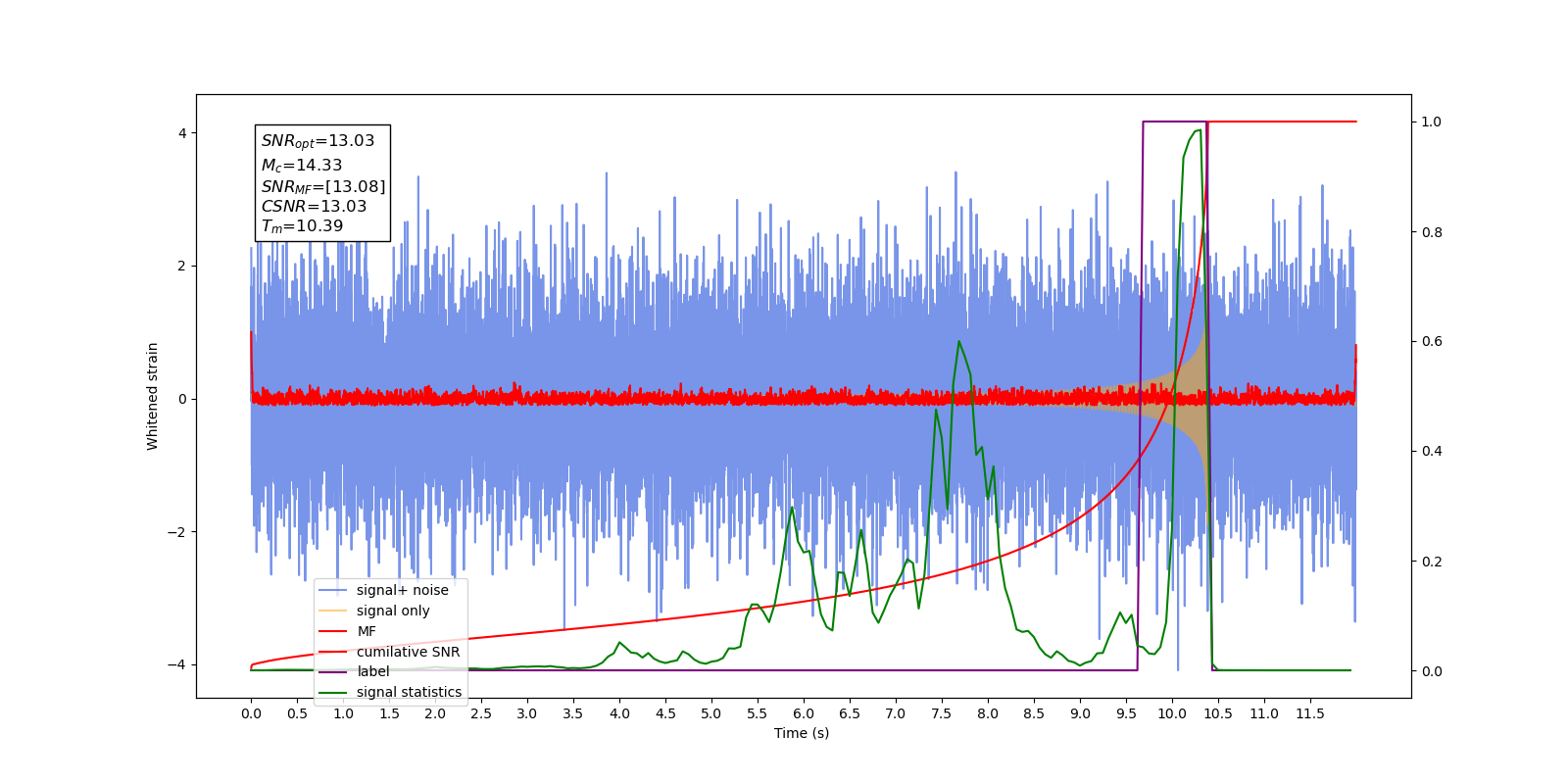Screen dimensions: 1568x784
Task: Click the Tm=10.39 annotation text
Action: click(302, 226)
